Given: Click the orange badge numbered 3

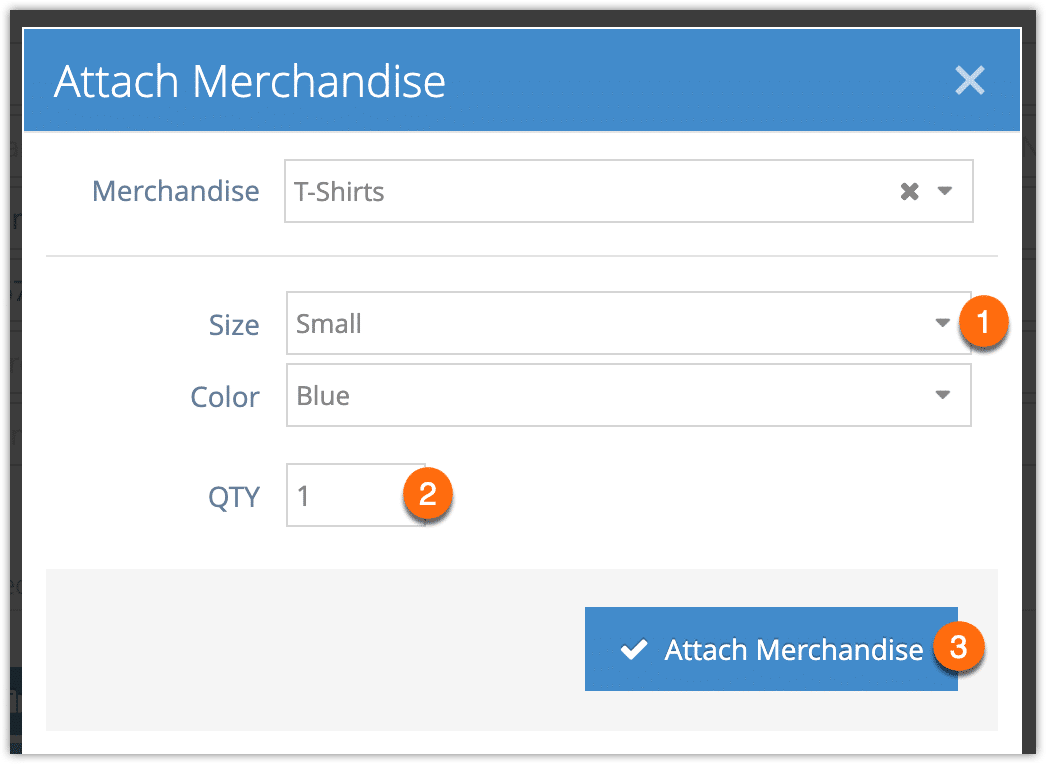Looking at the screenshot, I should pyautogui.click(x=959, y=647).
